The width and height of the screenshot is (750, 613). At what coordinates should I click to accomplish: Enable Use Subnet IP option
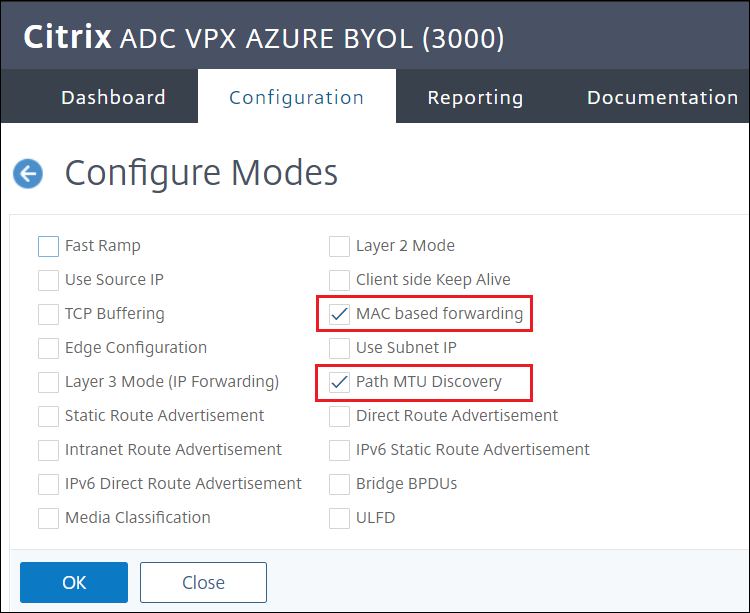pyautogui.click(x=340, y=348)
